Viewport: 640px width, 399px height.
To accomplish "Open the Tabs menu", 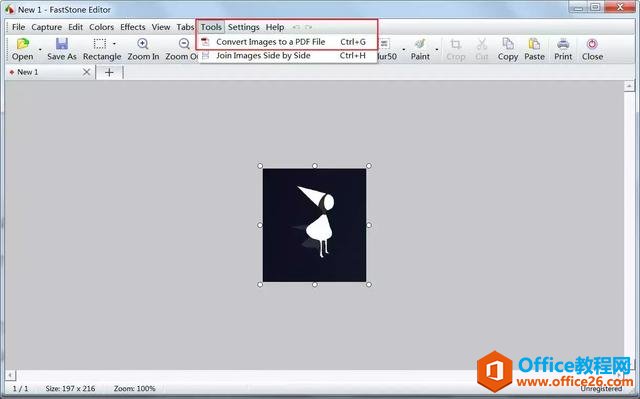I will [x=185, y=27].
